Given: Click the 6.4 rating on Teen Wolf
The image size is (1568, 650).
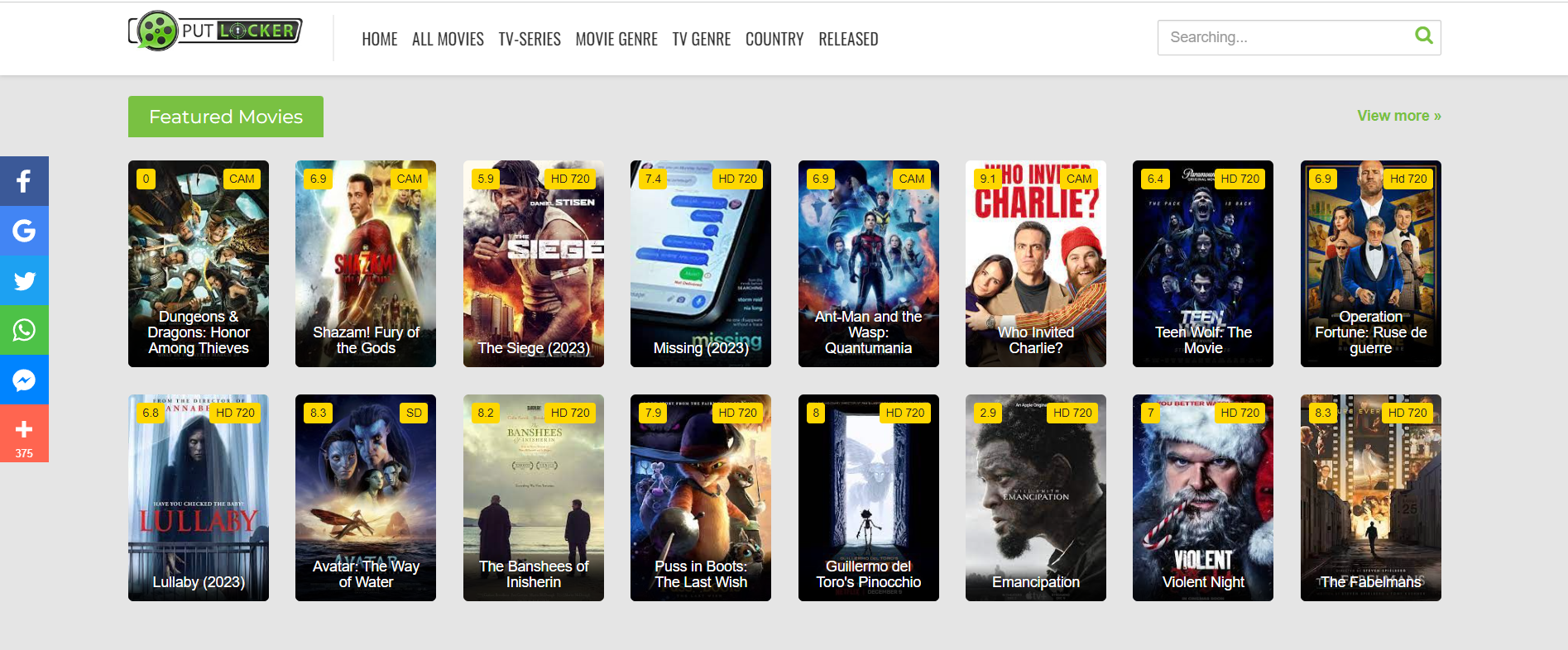Looking at the screenshot, I should (x=1155, y=179).
